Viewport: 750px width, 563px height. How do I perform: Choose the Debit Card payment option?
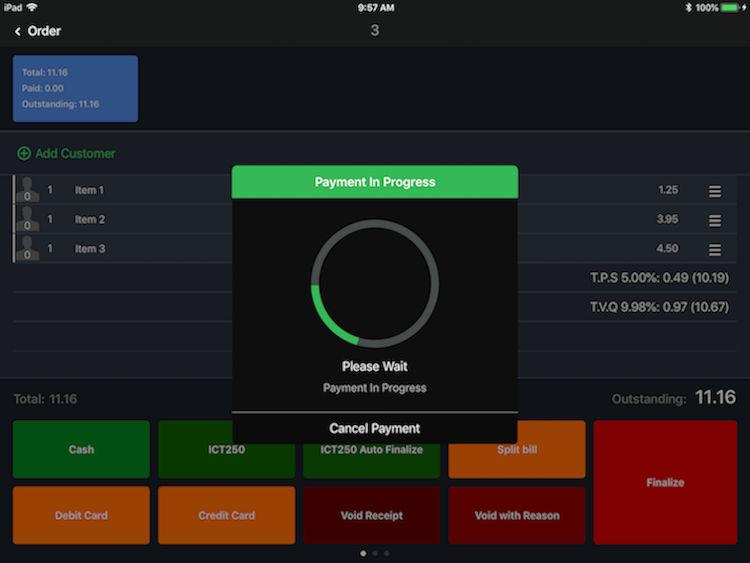(x=81, y=515)
